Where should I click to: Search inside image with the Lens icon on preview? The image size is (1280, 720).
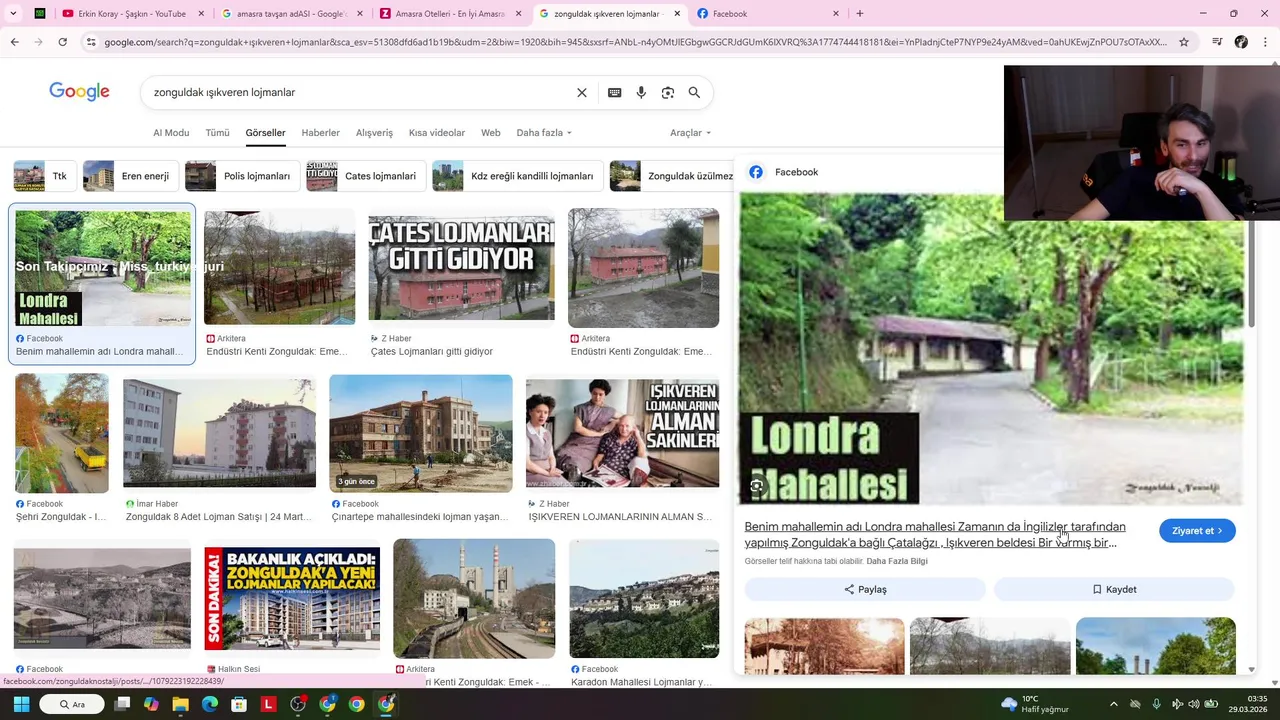(x=757, y=486)
